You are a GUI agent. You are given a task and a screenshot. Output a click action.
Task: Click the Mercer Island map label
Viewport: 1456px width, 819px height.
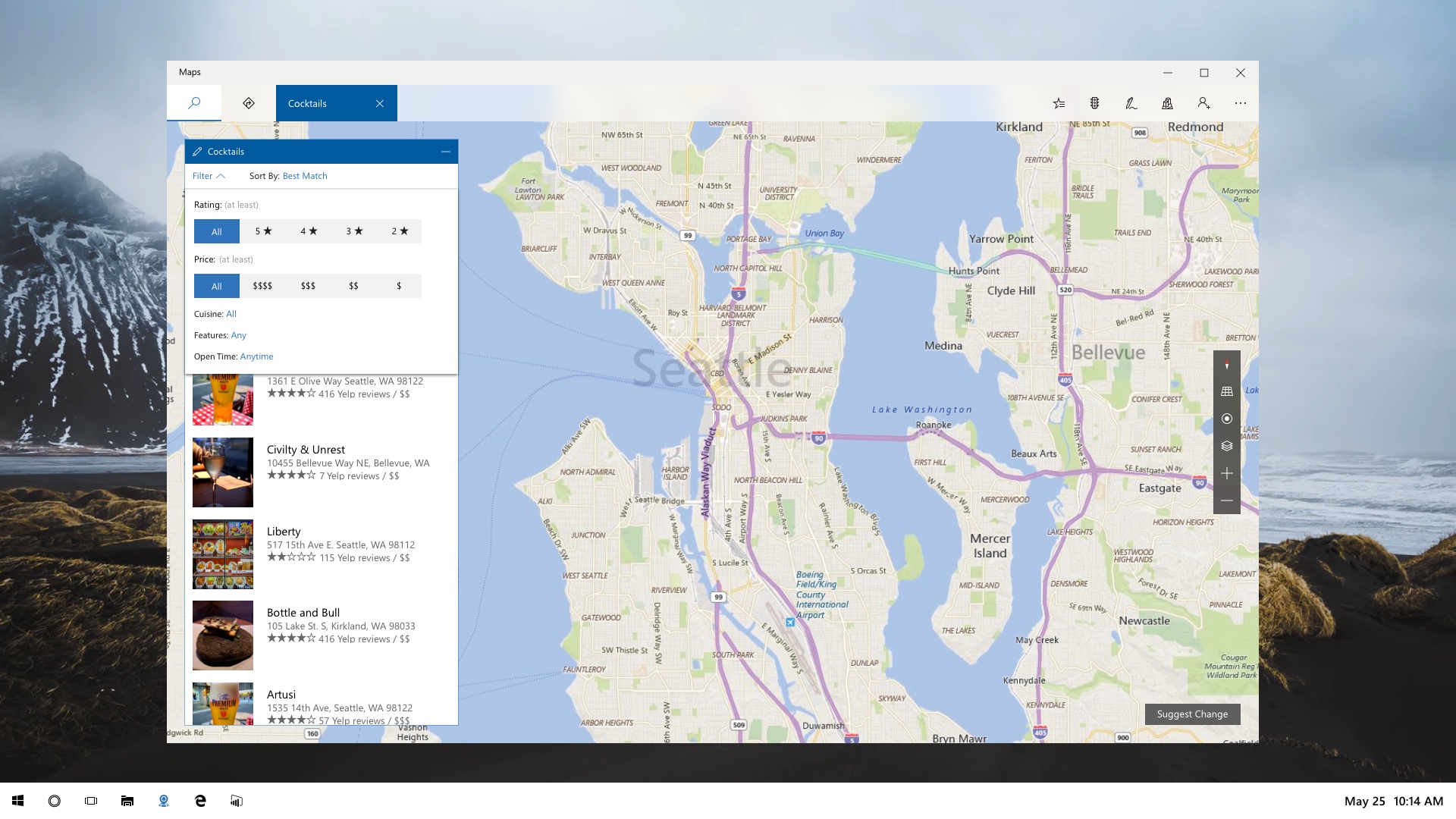click(x=990, y=546)
